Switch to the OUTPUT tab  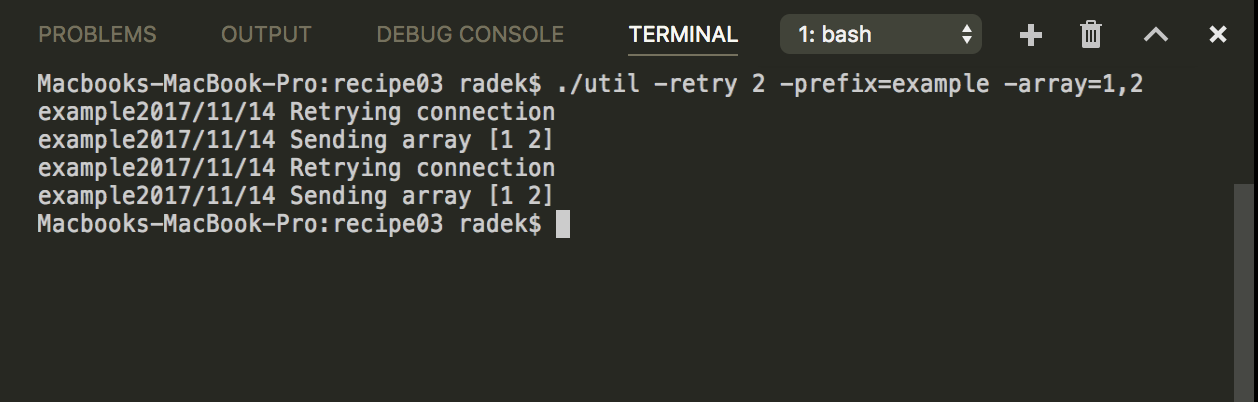[266, 35]
